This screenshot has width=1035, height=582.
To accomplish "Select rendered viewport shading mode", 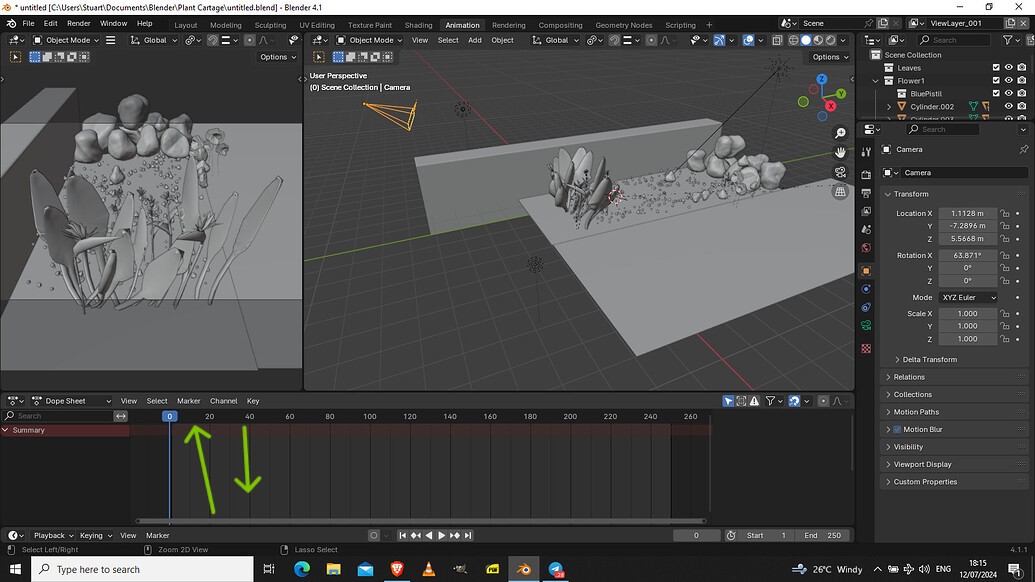I will click(830, 40).
